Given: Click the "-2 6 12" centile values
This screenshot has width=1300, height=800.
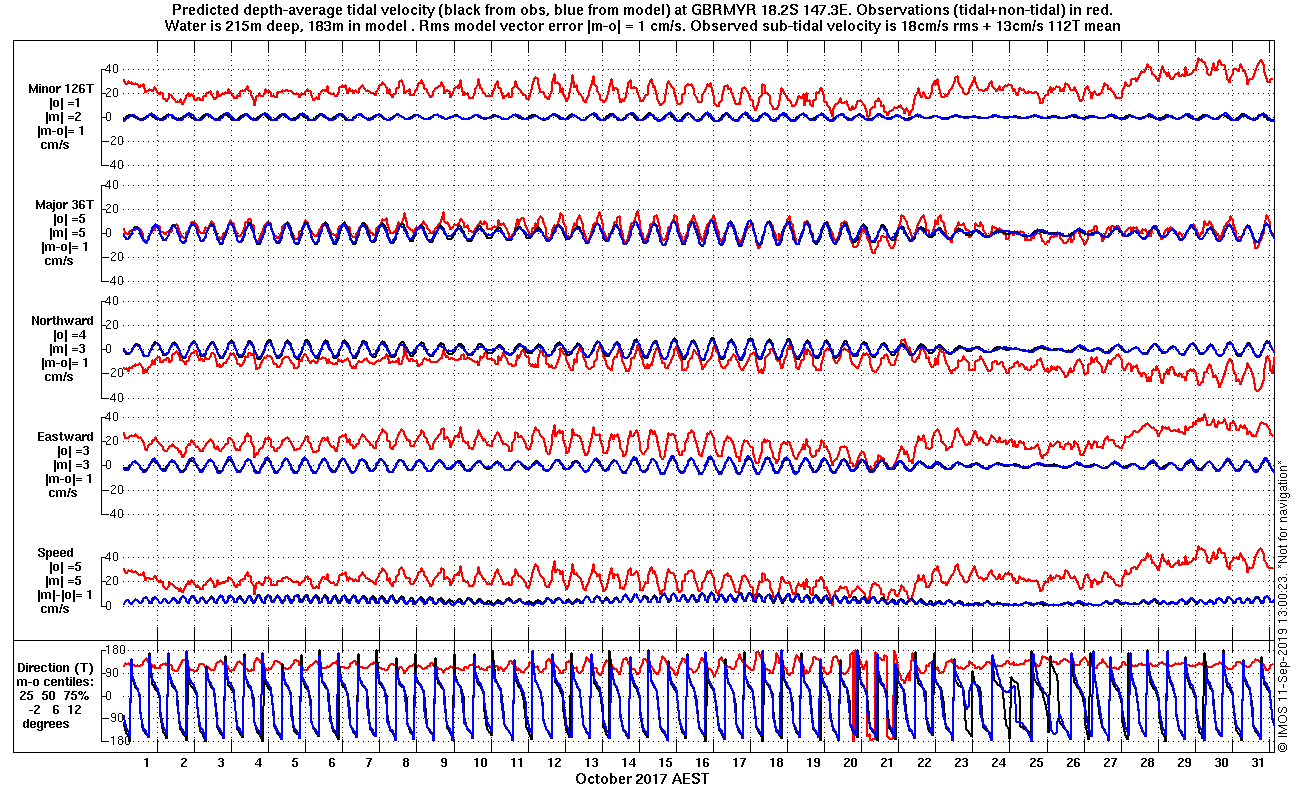Looking at the screenshot, I should 56,709.
